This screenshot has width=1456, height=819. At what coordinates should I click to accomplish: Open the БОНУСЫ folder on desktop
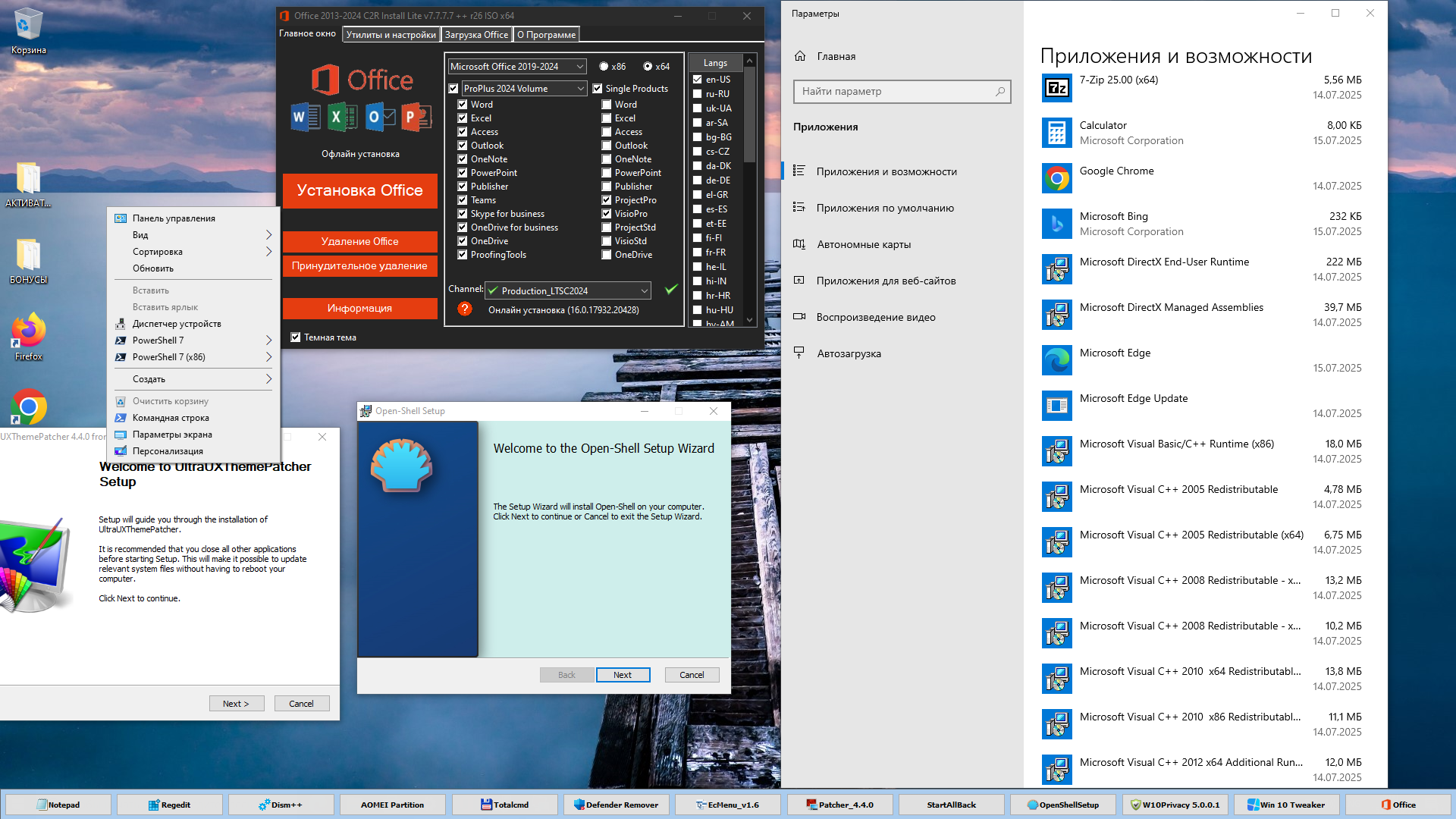click(x=28, y=261)
